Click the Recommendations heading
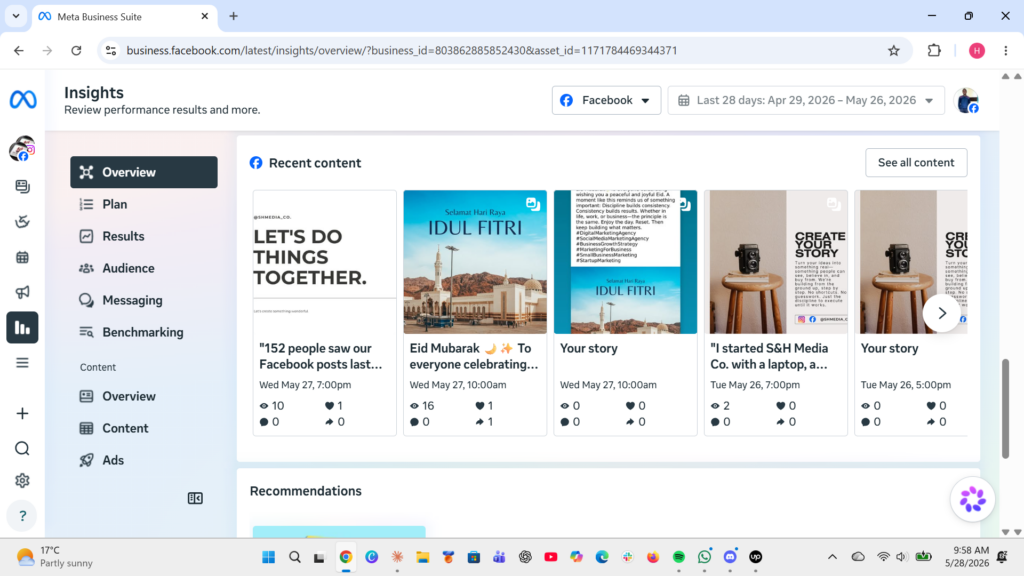The width and height of the screenshot is (1024, 576). pyautogui.click(x=306, y=491)
